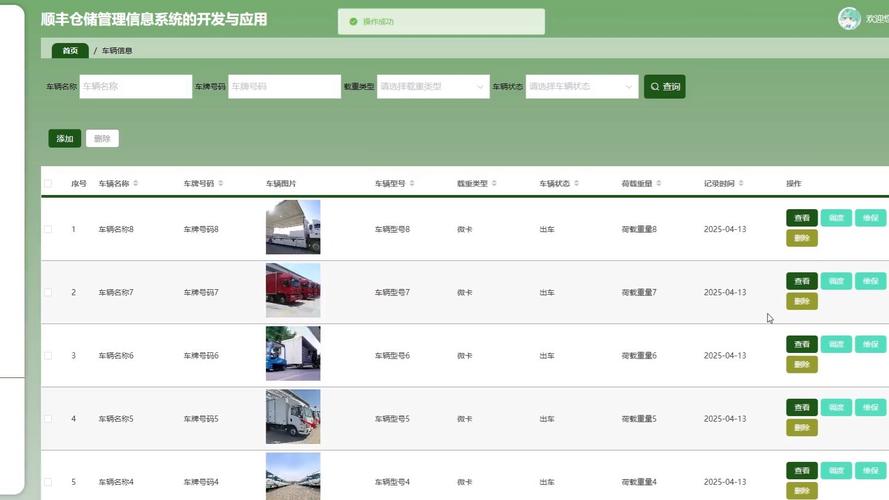Open the 车辆状态 filter dropdown
Viewport: 889px width, 500px height.
pyautogui.click(x=582, y=87)
